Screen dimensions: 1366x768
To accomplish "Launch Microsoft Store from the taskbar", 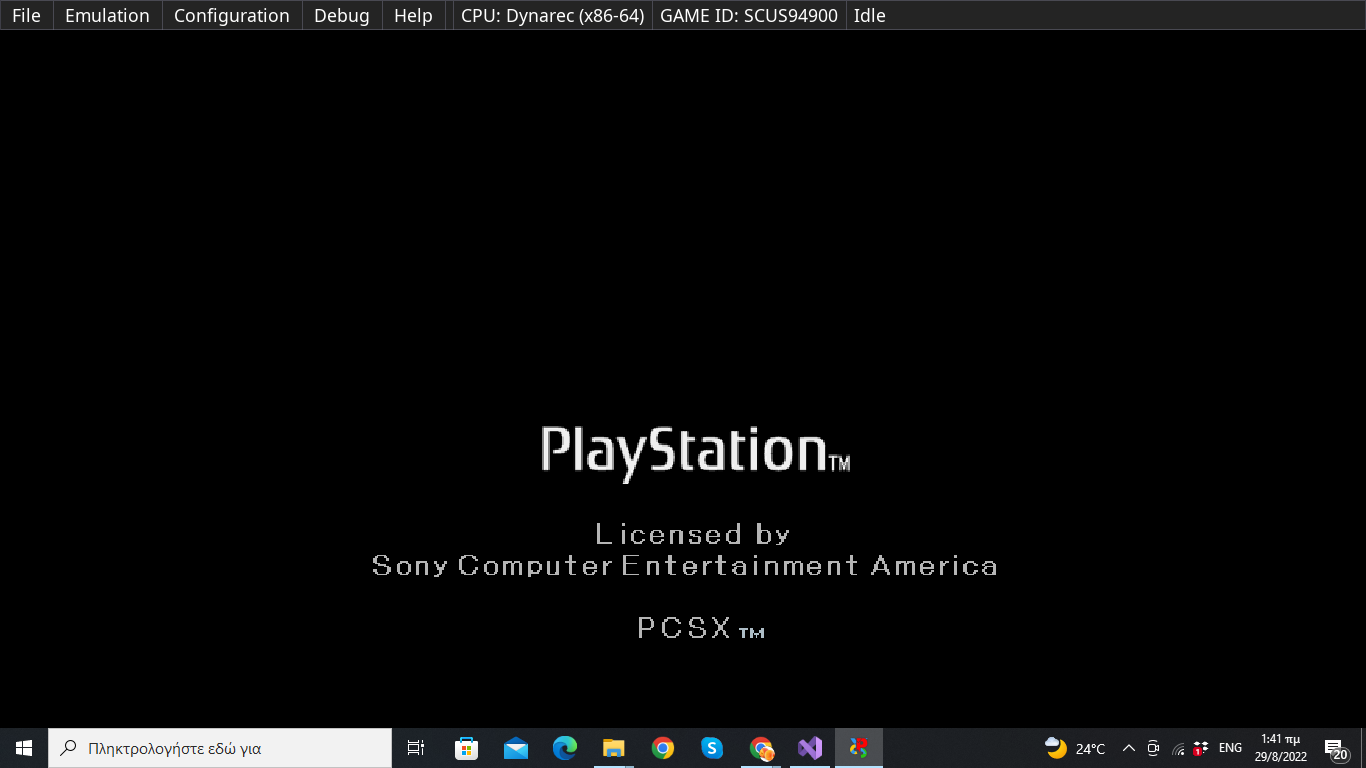I will point(466,748).
